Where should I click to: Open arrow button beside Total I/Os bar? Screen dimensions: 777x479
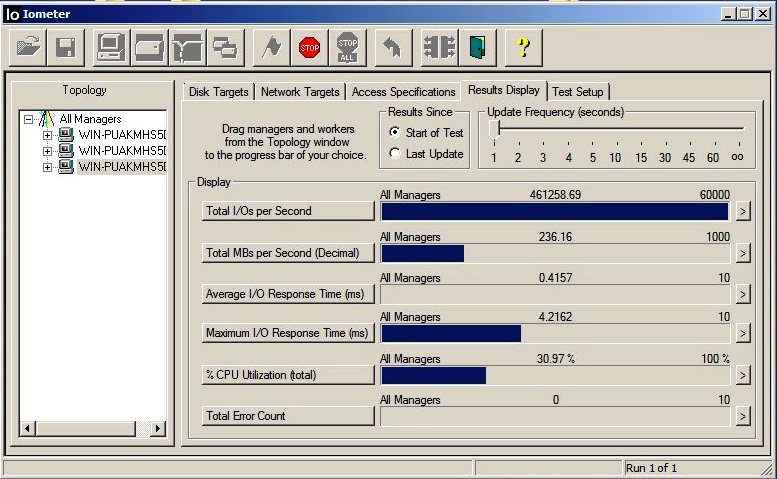tap(742, 211)
